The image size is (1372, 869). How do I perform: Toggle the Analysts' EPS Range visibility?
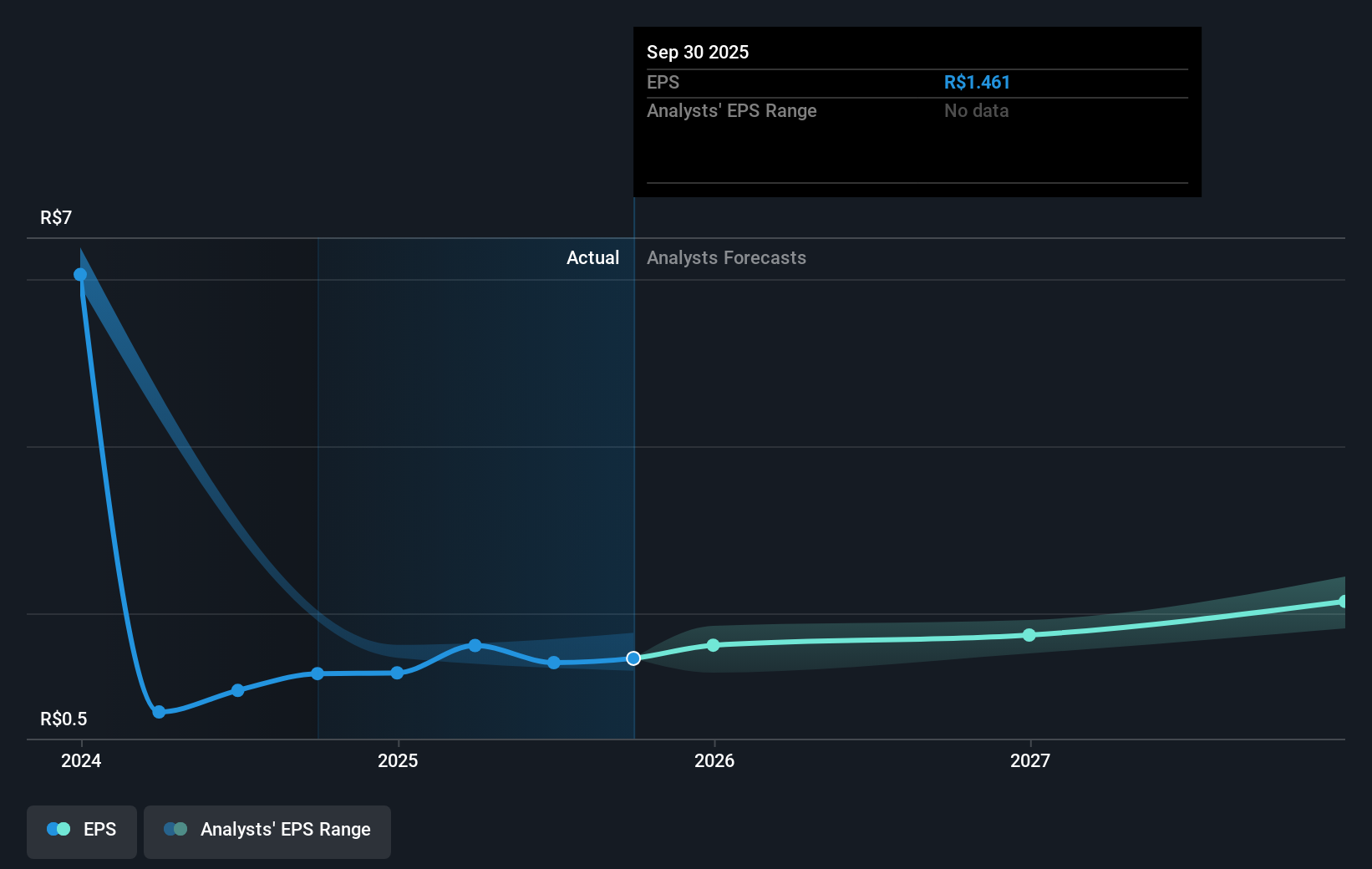click(267, 831)
